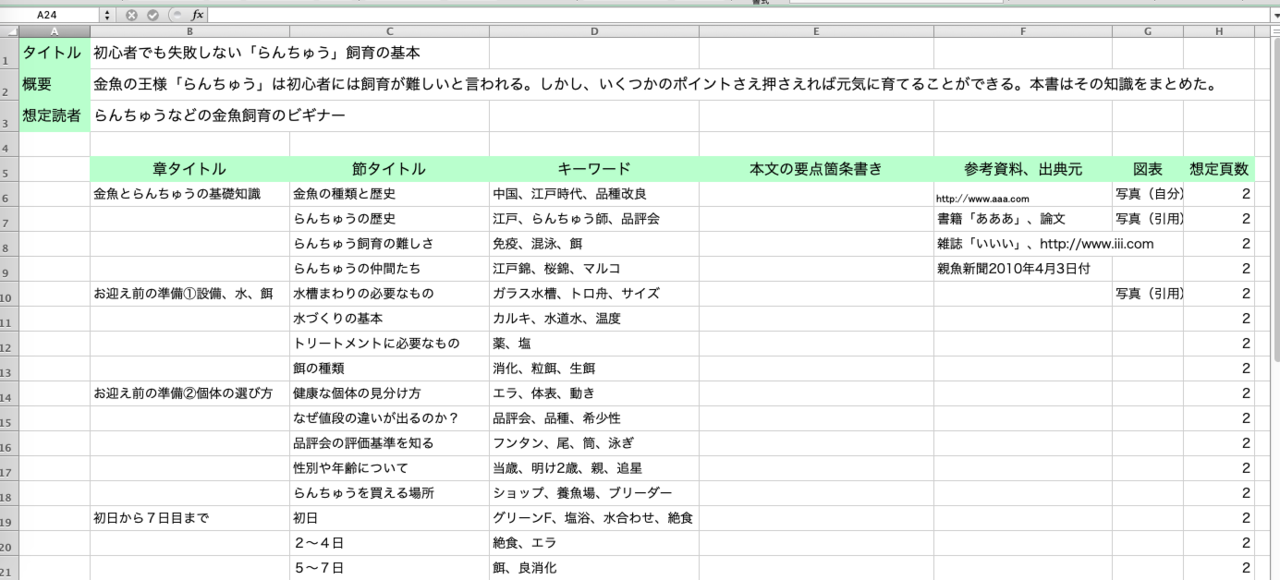This screenshot has width=1280, height=580.
Task: Click the green checkmark confirm icon
Action: click(x=150, y=14)
